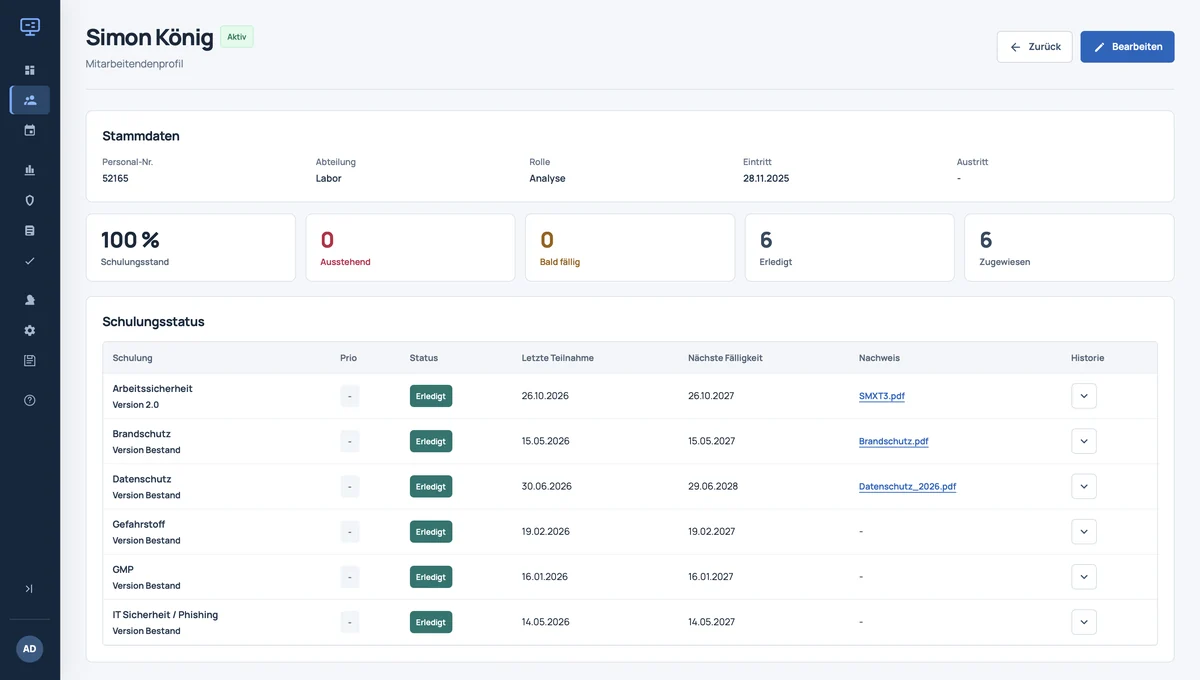Click the sidebar icon directly above the settings gear
The width and height of the screenshot is (1200, 680).
coord(30,300)
